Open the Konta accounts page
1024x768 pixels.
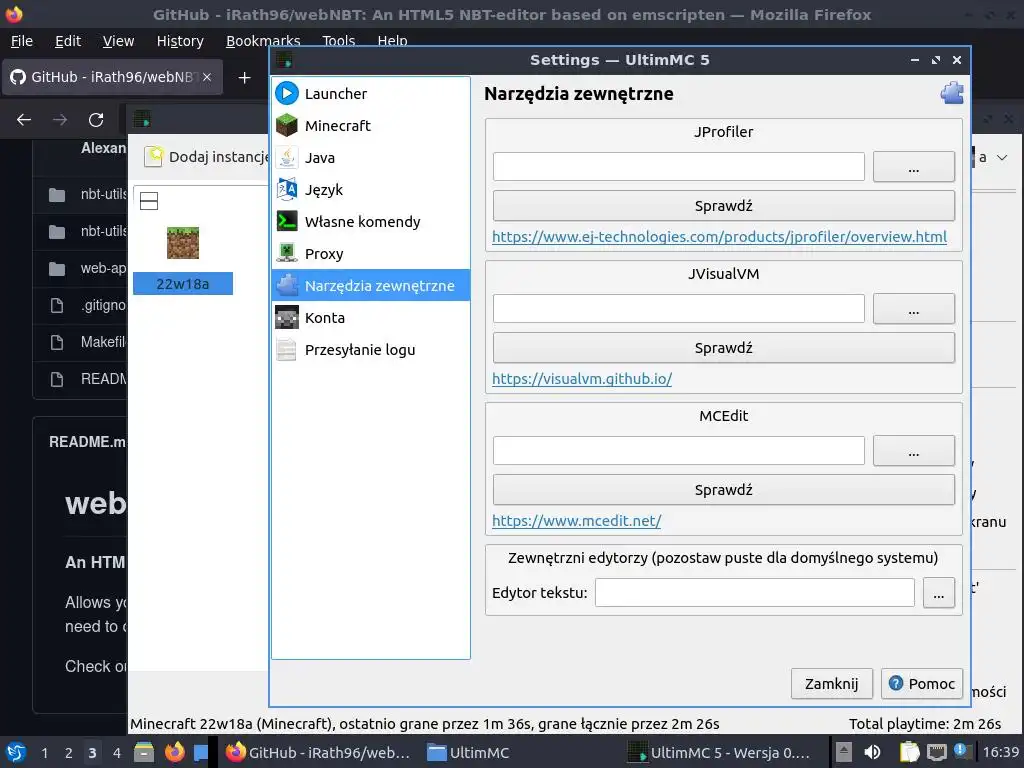(x=370, y=317)
